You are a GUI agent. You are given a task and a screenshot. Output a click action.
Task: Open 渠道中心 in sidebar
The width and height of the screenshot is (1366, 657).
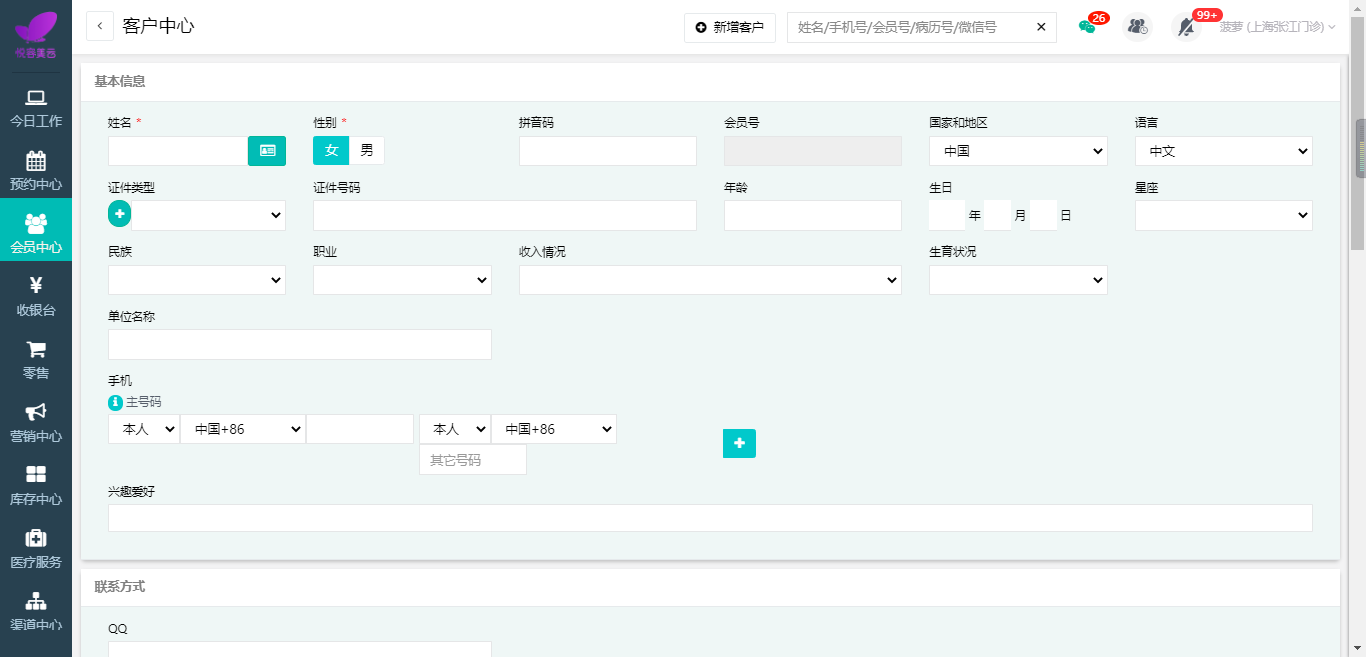36,612
